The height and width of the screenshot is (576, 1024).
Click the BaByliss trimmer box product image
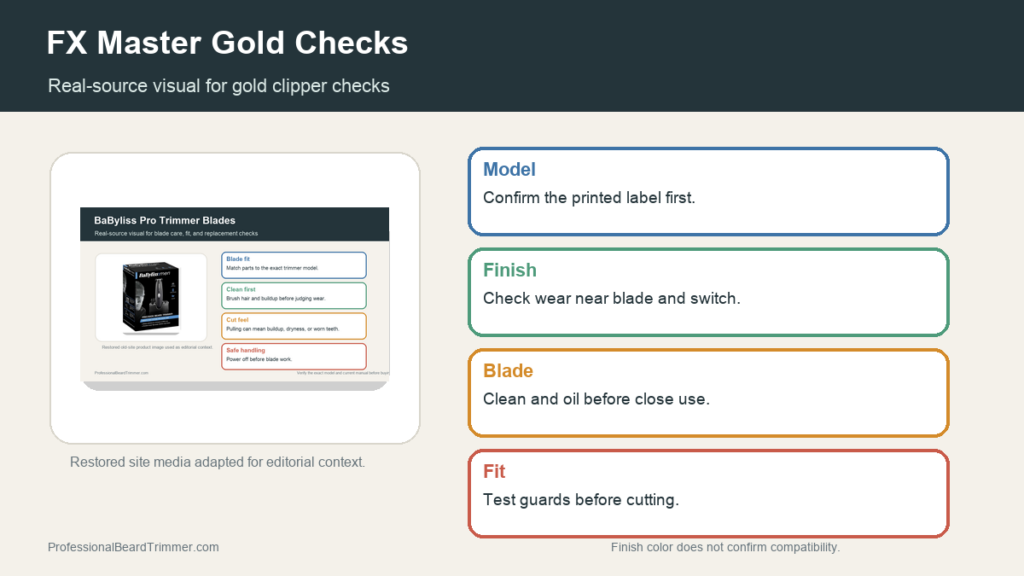(151, 297)
